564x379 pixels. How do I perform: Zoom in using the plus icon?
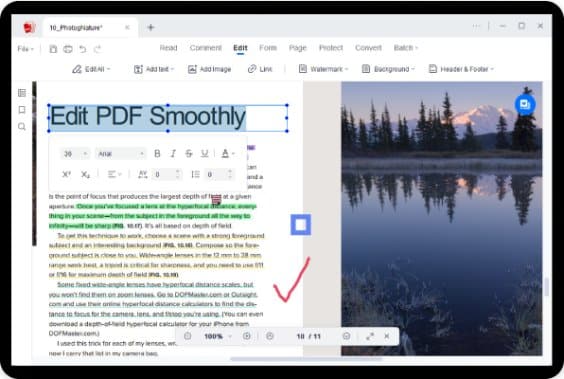247,336
